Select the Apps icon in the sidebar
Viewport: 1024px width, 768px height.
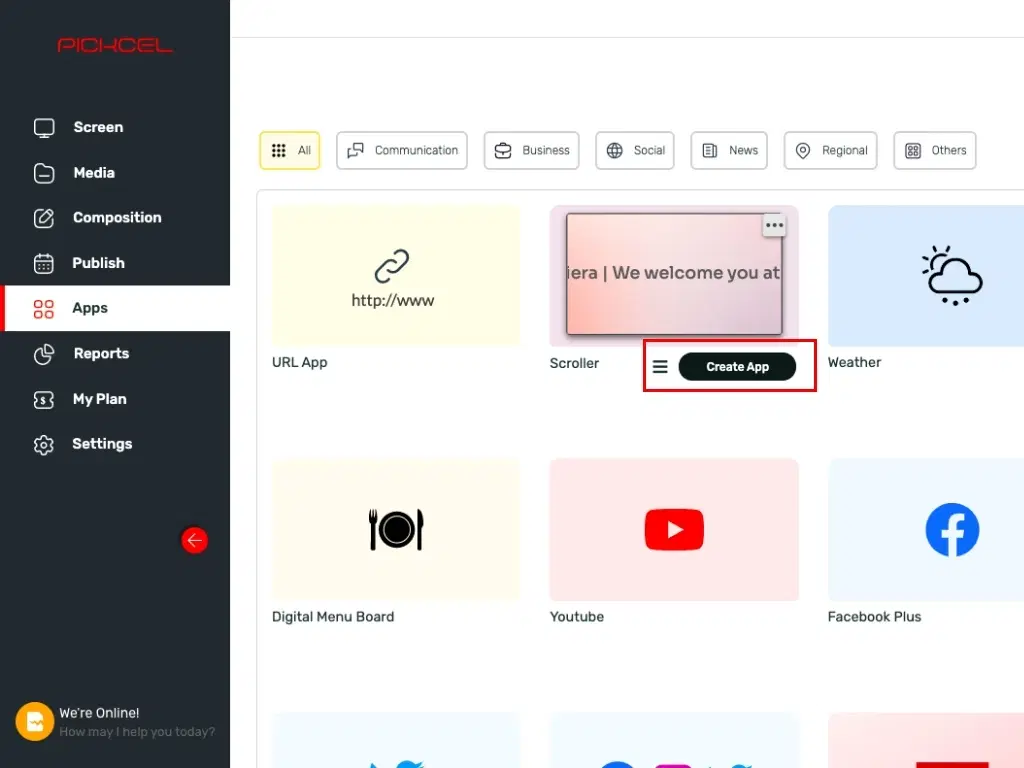point(44,308)
